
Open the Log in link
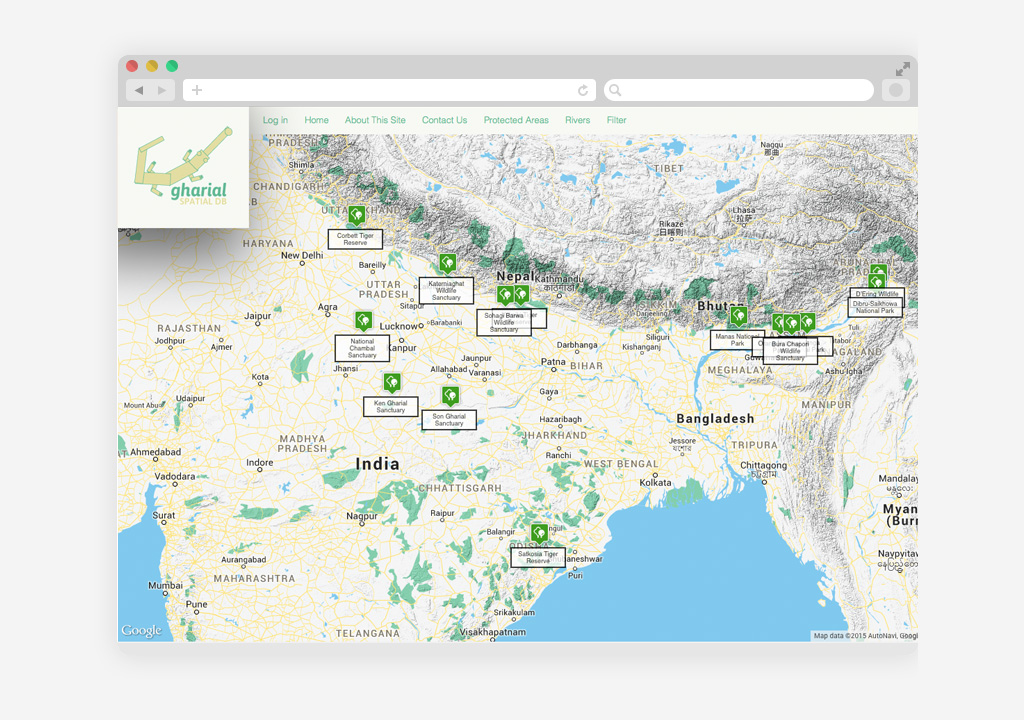point(275,120)
